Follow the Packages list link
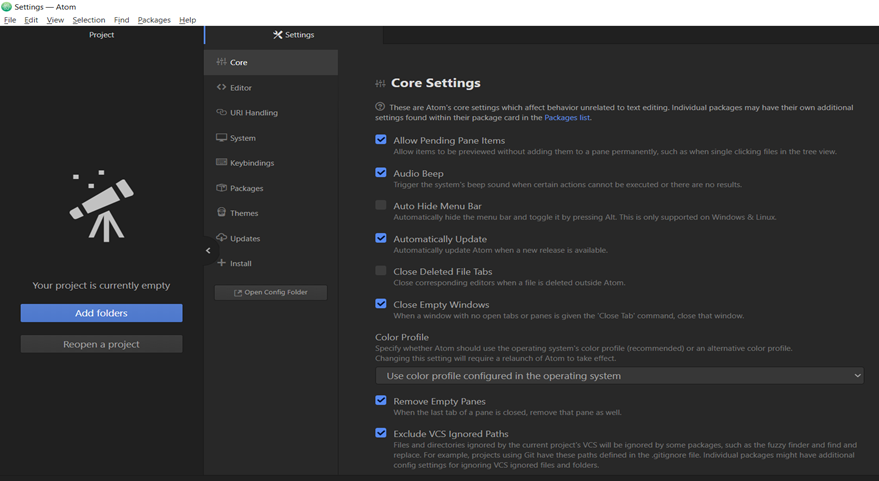The height and width of the screenshot is (481, 879). [567, 118]
